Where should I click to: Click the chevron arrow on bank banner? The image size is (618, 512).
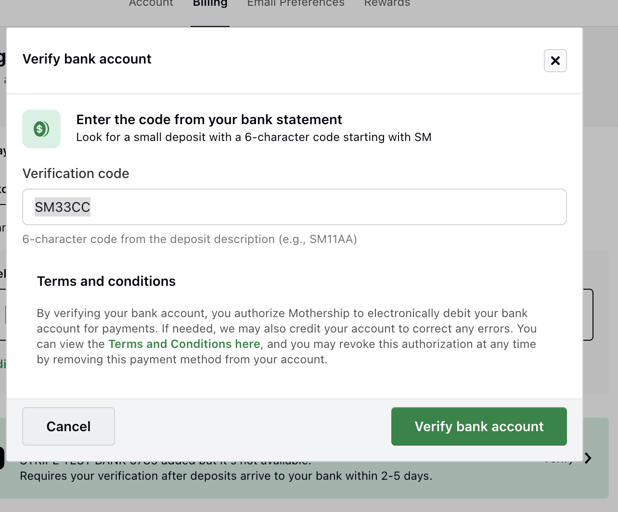(588, 458)
